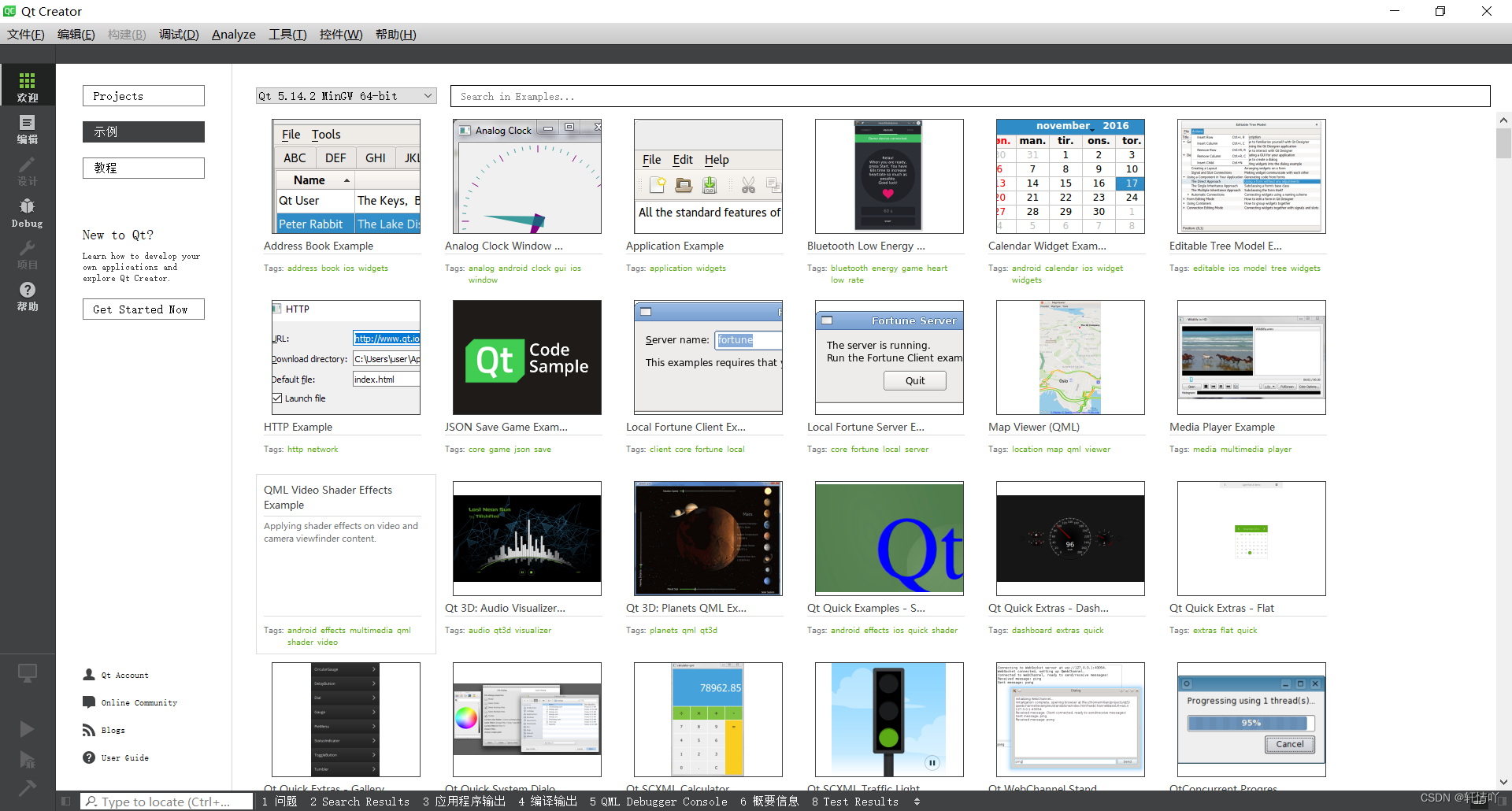Open the User Guide link
The image size is (1512, 811).
point(125,757)
